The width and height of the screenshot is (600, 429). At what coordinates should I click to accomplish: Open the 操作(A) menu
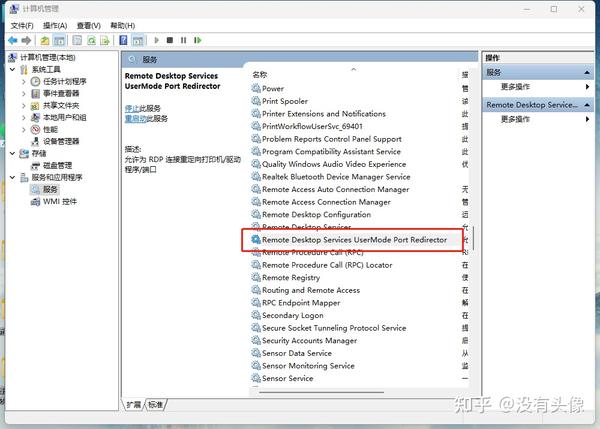click(55, 26)
